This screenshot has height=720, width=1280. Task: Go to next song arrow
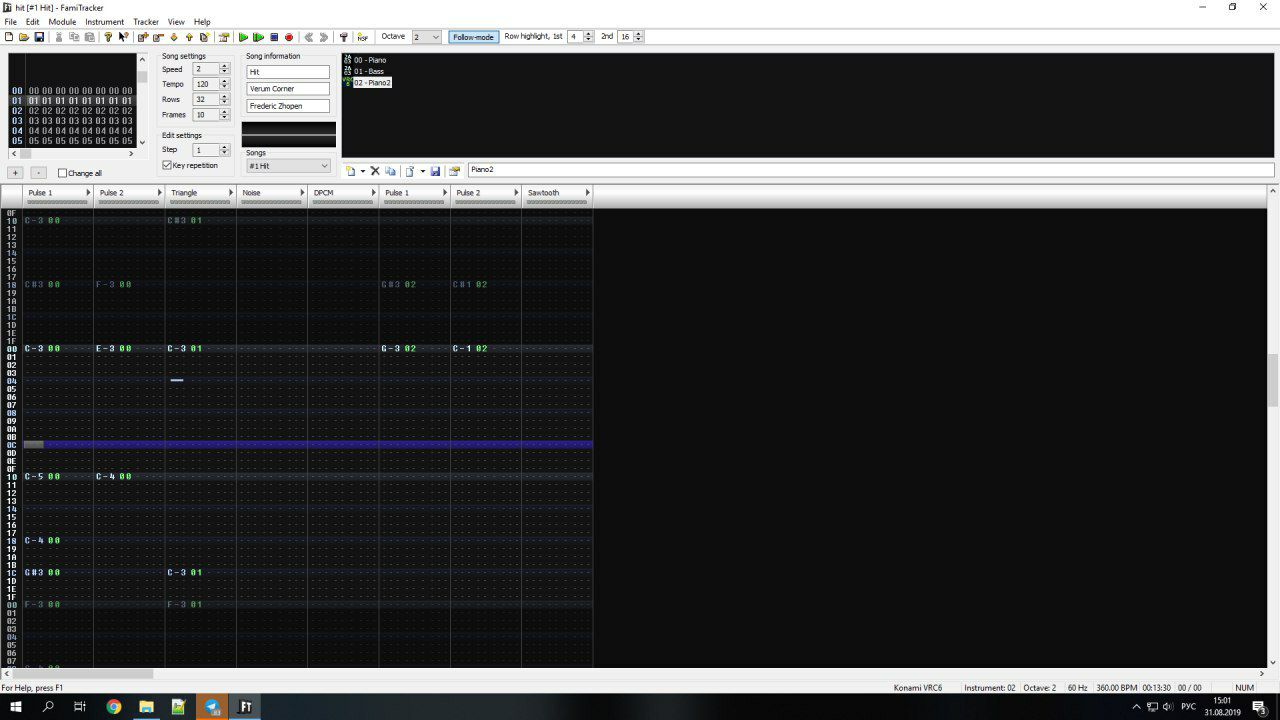[x=324, y=37]
